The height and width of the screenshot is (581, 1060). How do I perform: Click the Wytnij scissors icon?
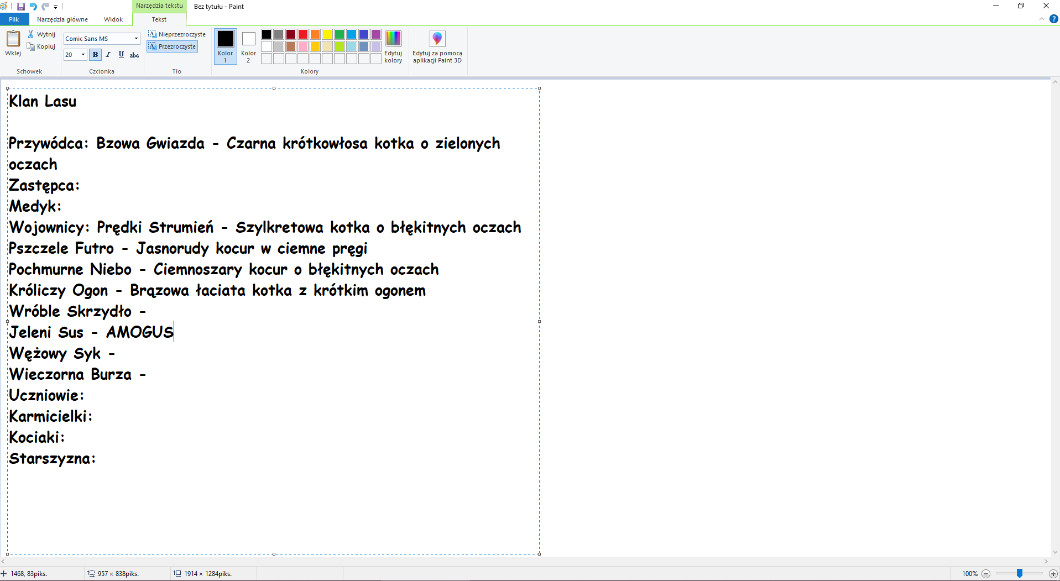pos(31,34)
